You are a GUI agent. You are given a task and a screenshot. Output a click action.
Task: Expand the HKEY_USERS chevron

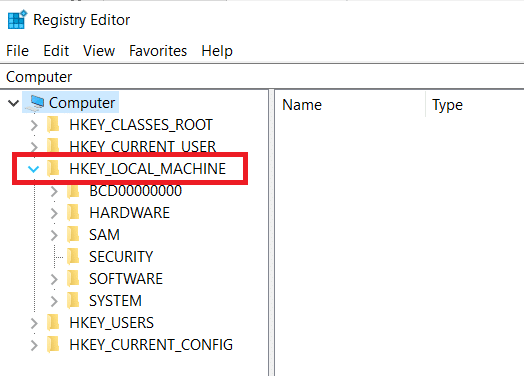point(34,324)
